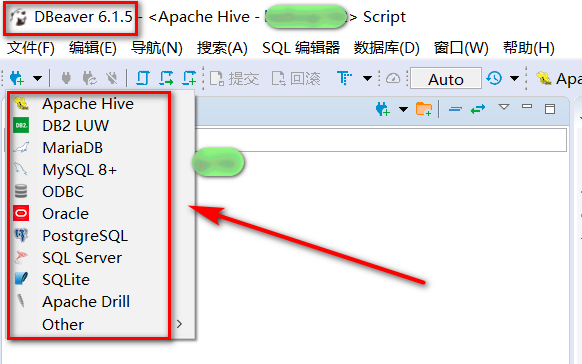Click the new folder icon in navigator panel
Screen dimensions: 582x364
(x=424, y=109)
